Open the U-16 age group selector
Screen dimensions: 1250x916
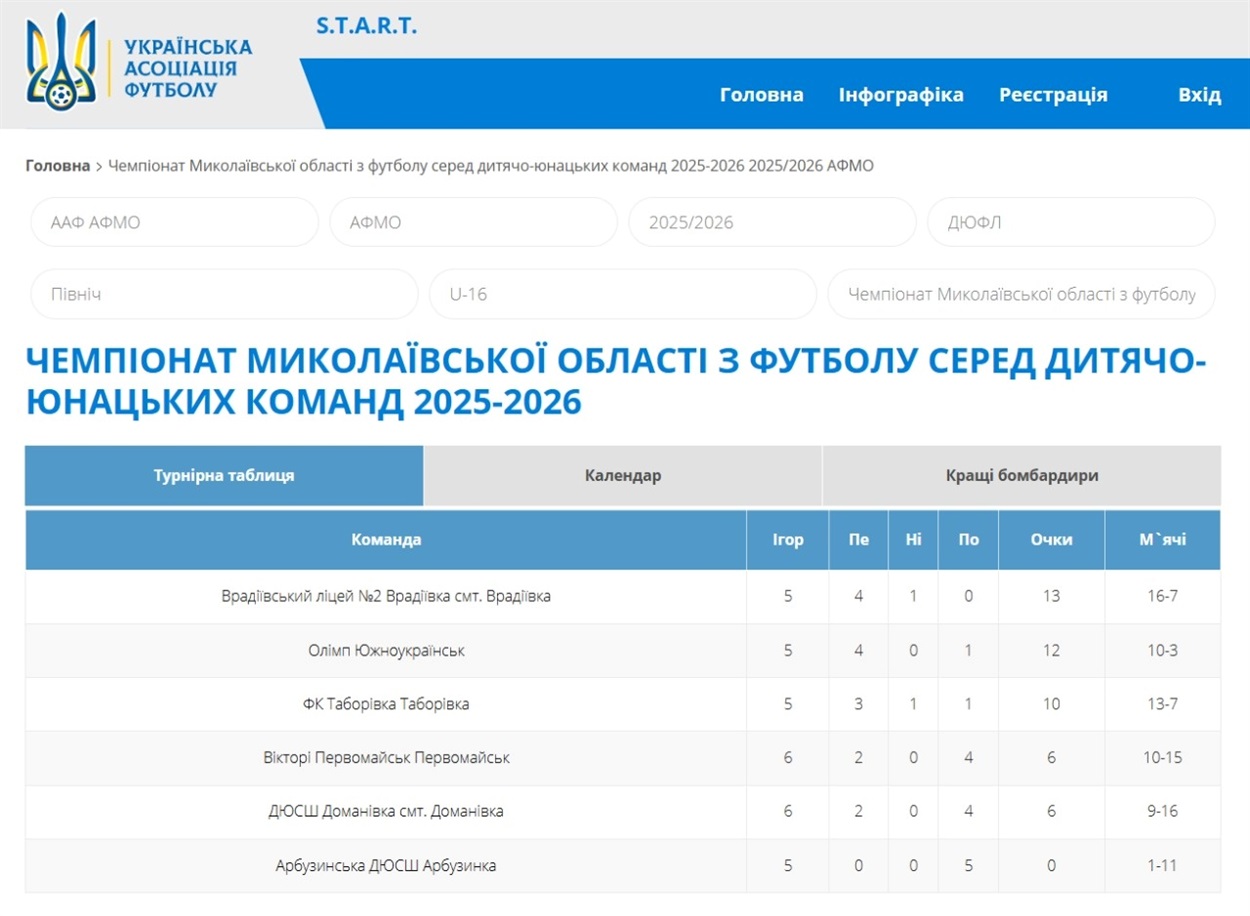622,294
